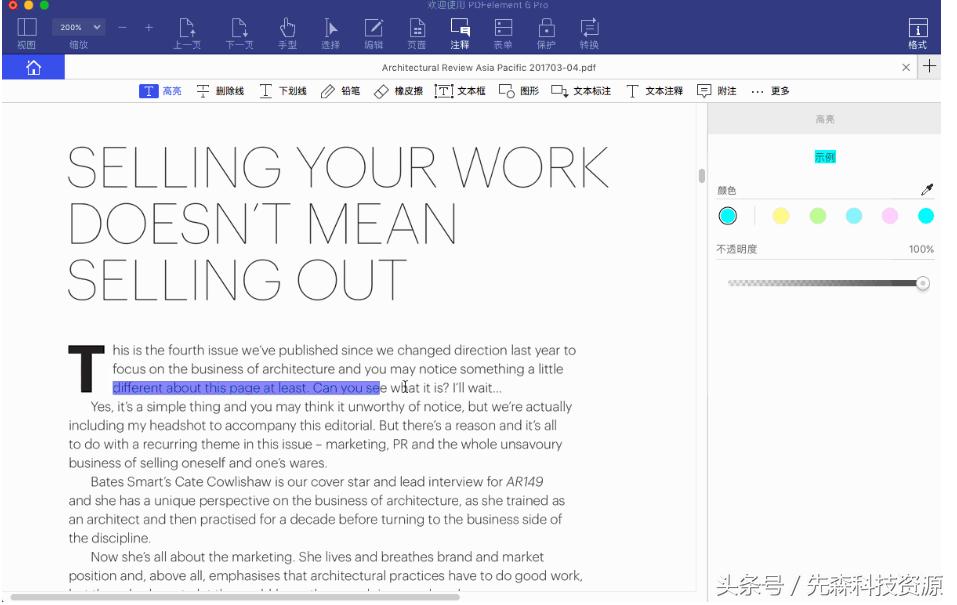957x605 pixels.
Task: Choose the rightmost cyan highlight color
Action: 926,216
